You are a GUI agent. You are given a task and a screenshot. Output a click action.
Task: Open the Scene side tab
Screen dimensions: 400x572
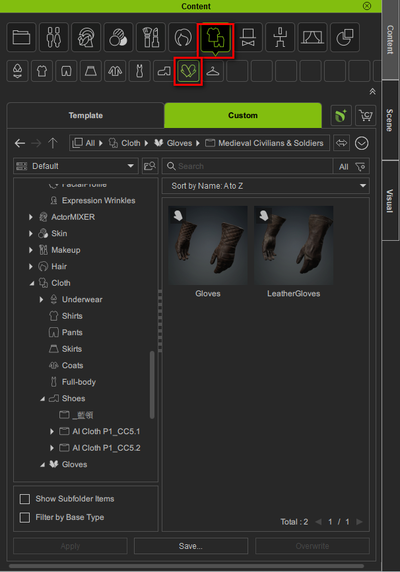390,120
